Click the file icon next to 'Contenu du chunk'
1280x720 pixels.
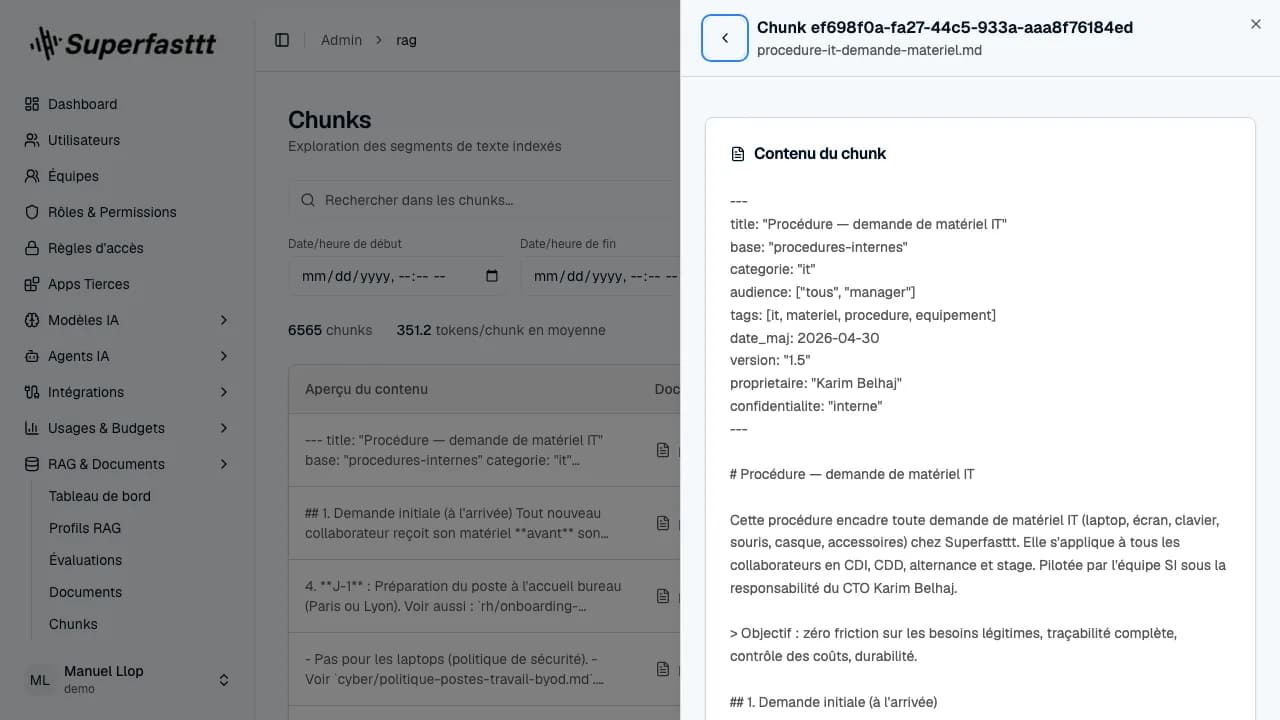[x=738, y=154]
